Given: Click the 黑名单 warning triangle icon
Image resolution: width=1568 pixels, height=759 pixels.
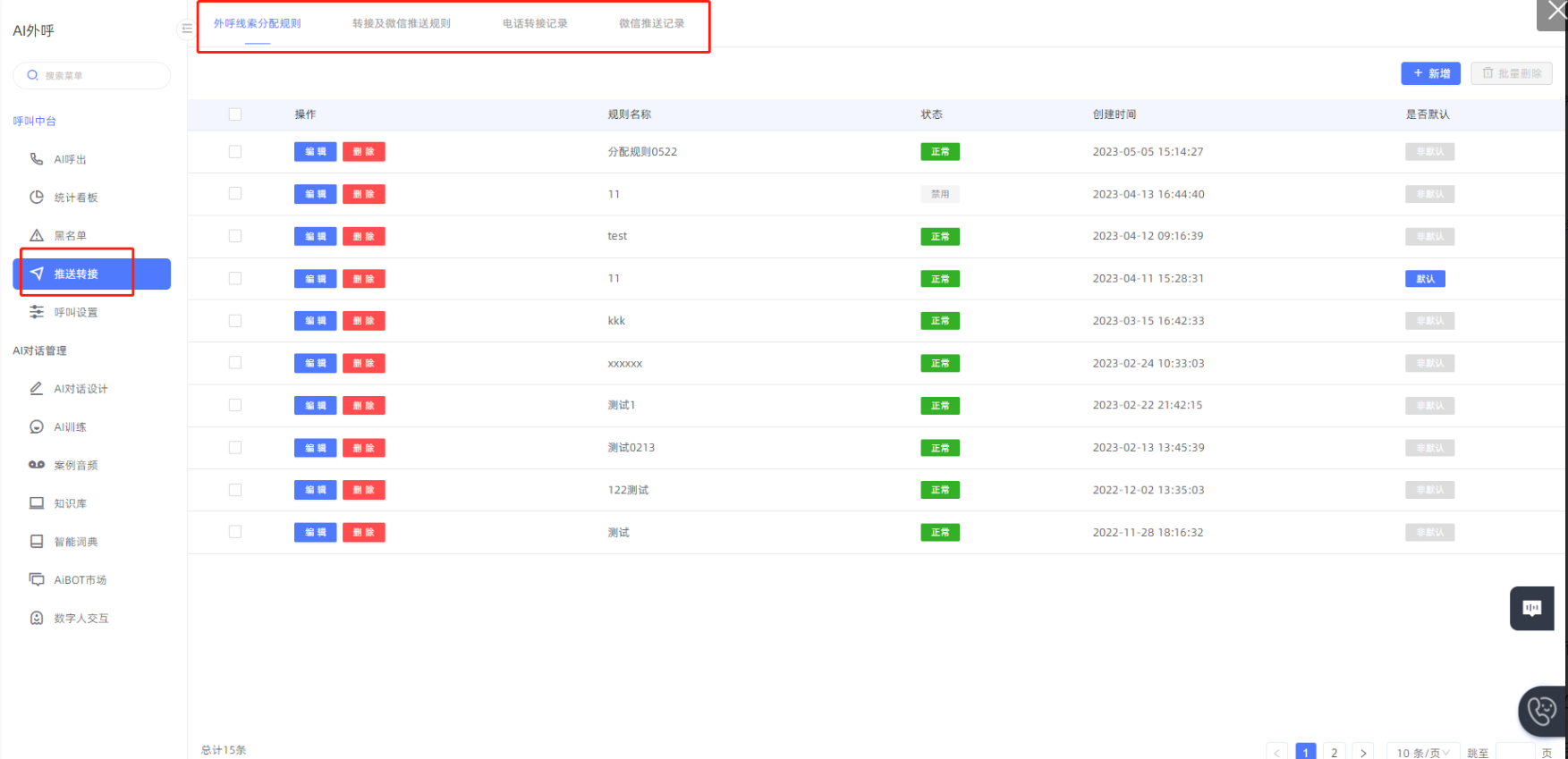Looking at the screenshot, I should coord(37,236).
